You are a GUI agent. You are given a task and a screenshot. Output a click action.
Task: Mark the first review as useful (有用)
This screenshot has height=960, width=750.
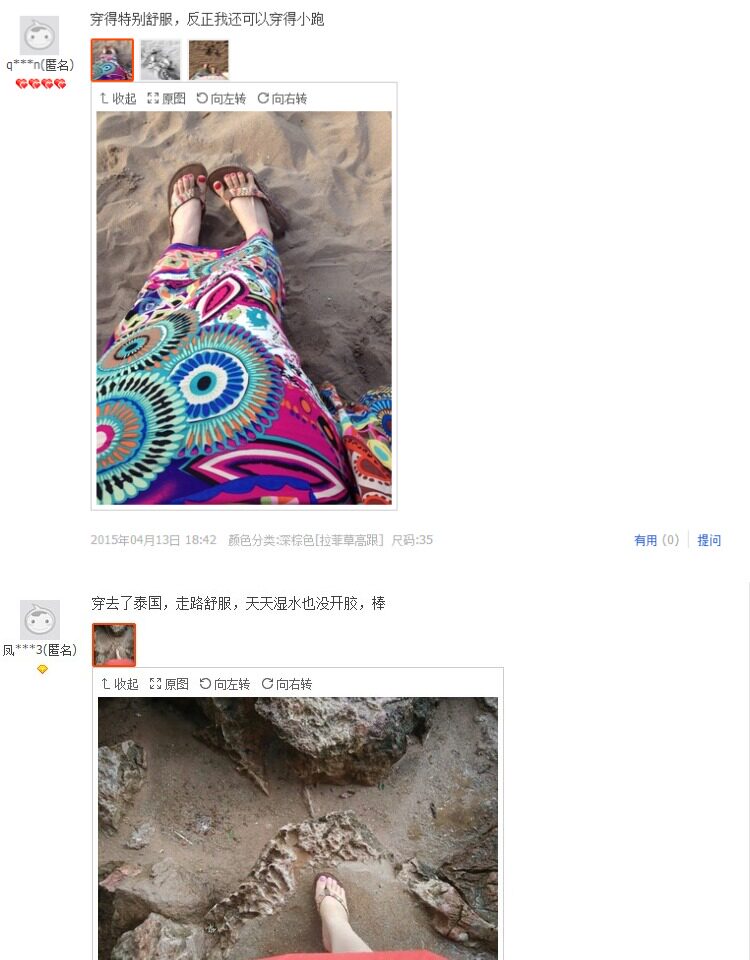click(x=656, y=540)
